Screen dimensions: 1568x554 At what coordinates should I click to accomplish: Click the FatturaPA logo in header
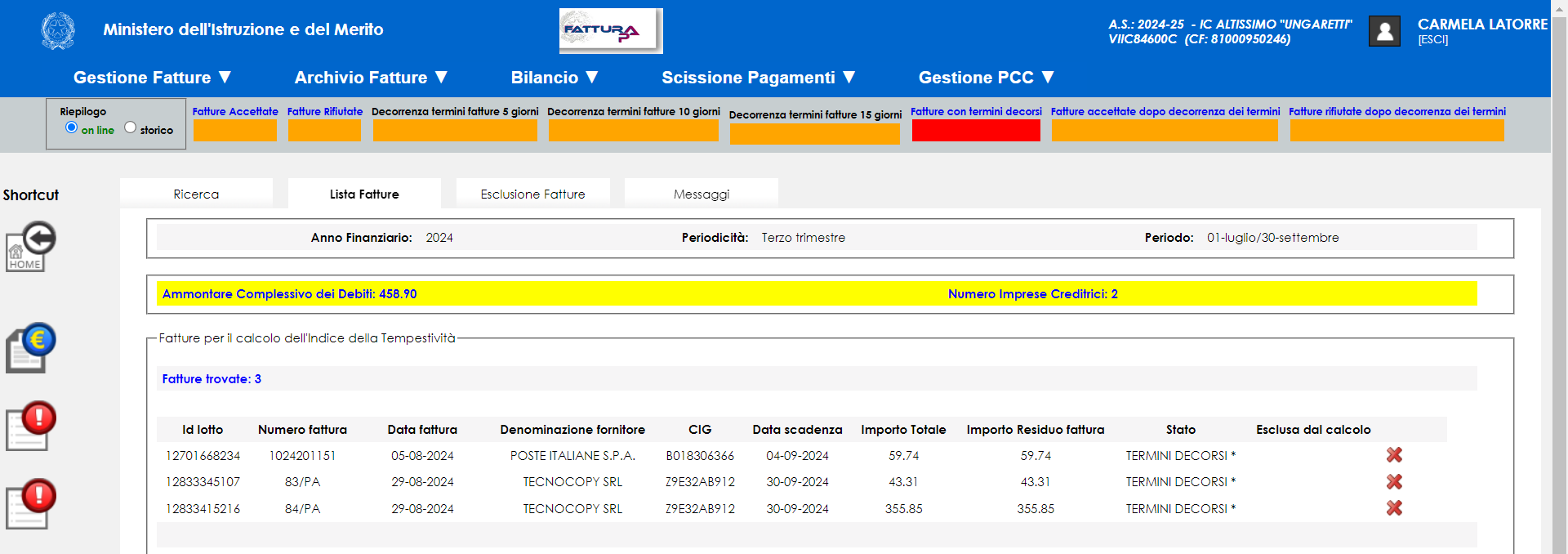(610, 31)
